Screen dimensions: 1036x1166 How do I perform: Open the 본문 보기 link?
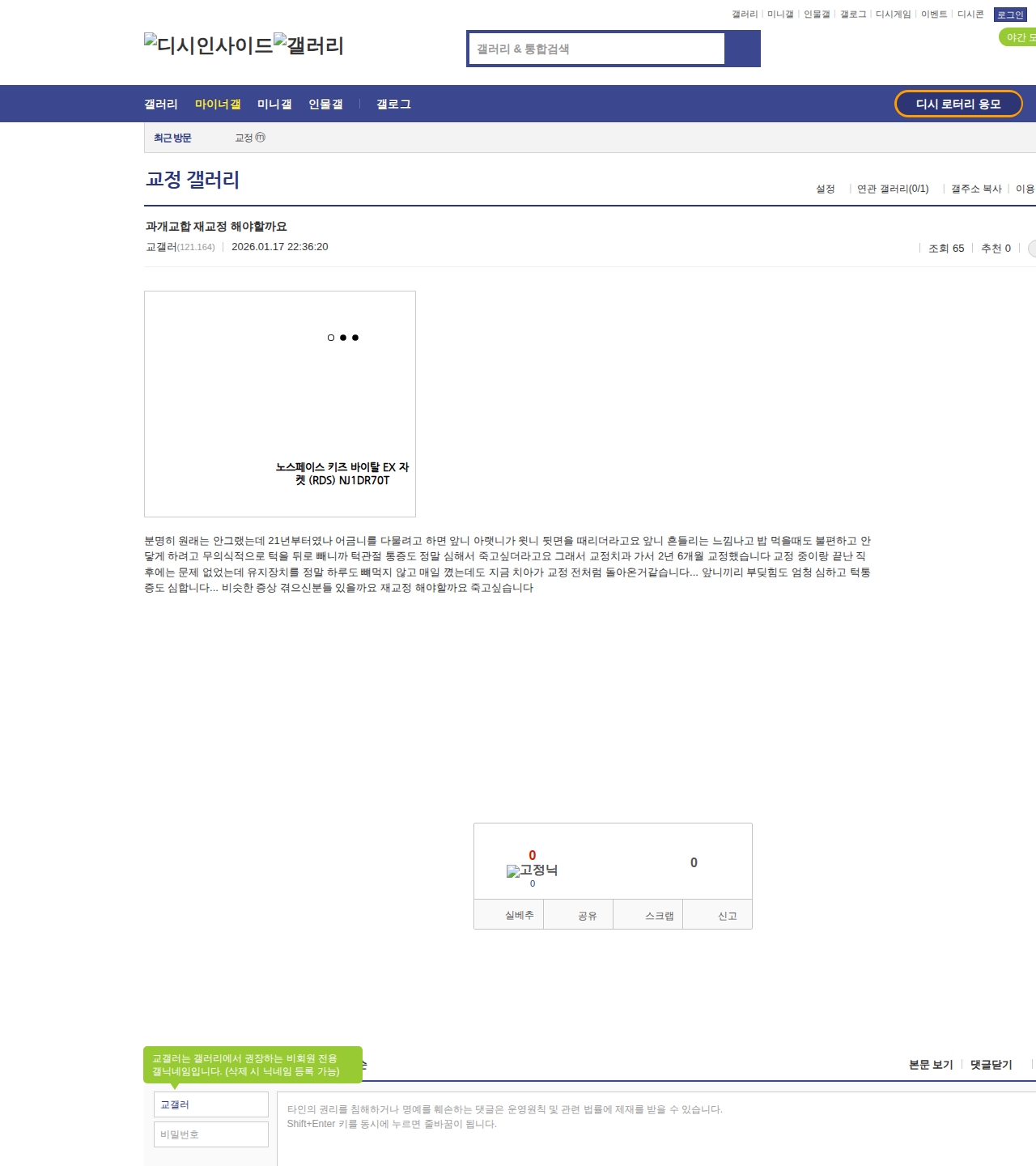pos(931,1065)
